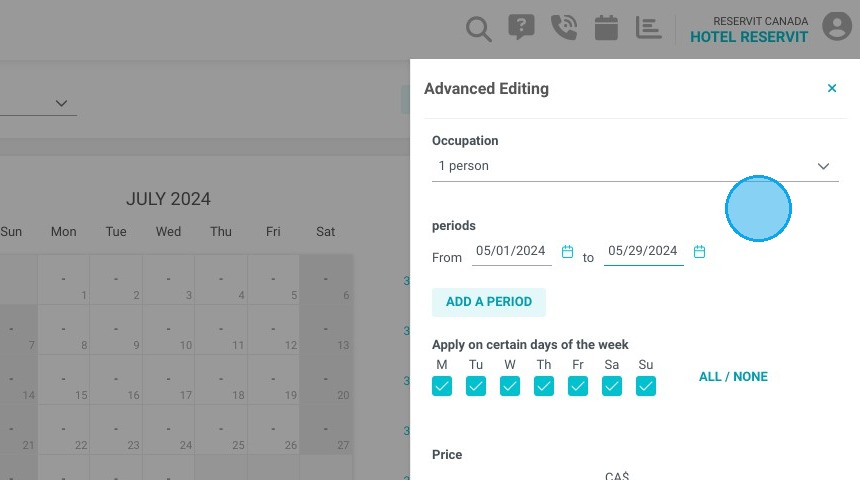Click the ALL / NONE link

click(733, 377)
